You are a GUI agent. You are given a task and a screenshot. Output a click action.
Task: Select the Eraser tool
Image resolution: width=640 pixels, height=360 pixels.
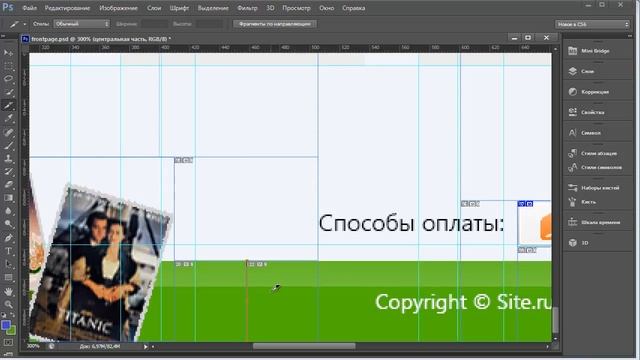(9, 184)
